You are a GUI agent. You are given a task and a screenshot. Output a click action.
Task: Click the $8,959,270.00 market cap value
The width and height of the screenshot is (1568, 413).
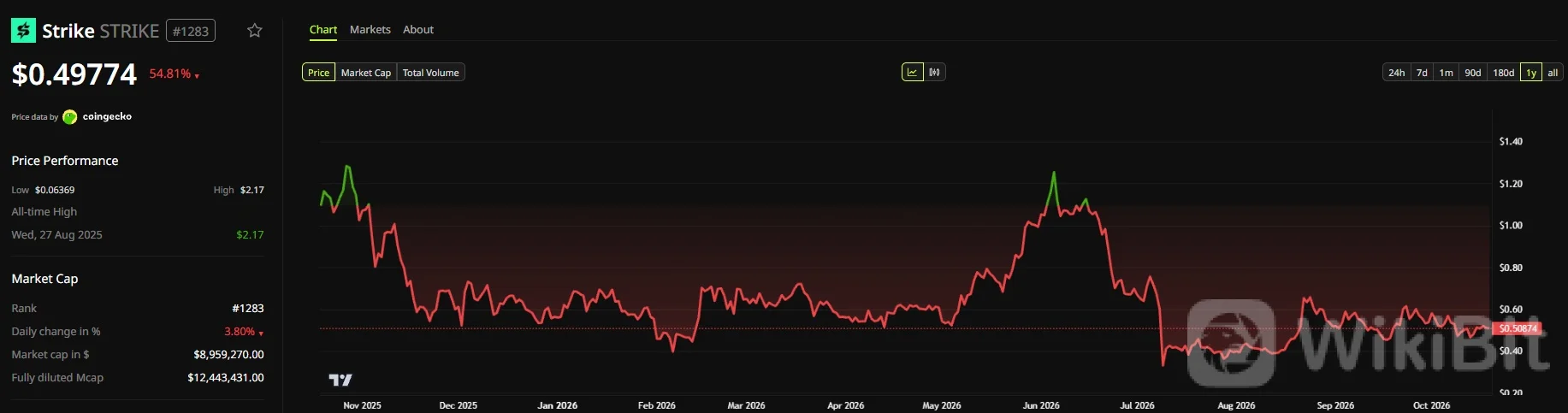click(x=228, y=355)
